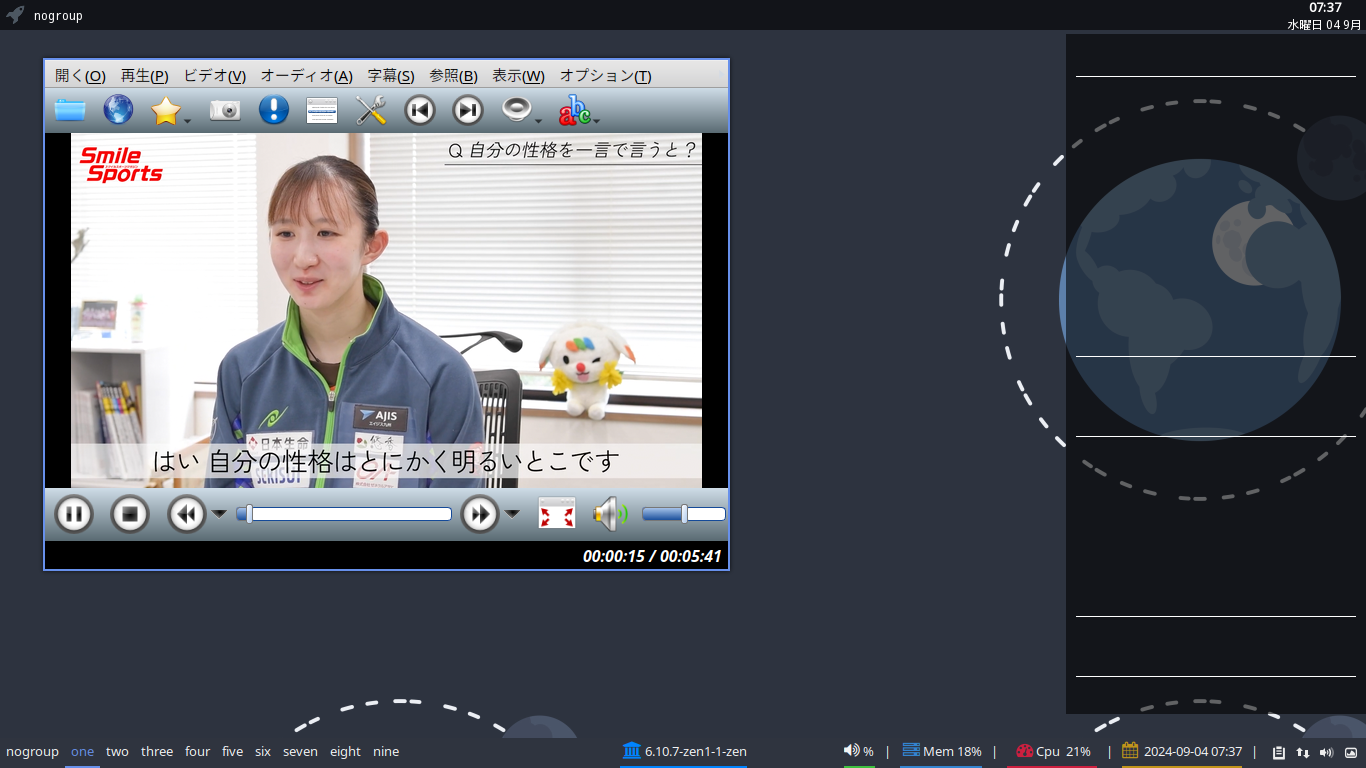Pause the video playback

73,514
